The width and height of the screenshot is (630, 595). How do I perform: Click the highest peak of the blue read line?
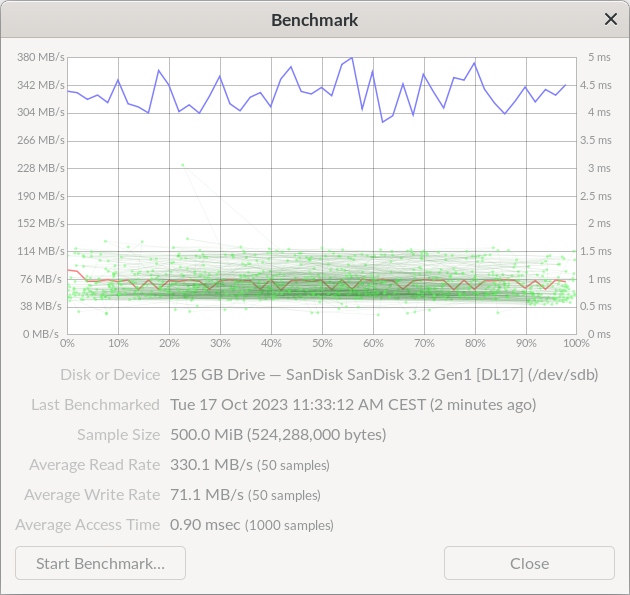[x=351, y=58]
